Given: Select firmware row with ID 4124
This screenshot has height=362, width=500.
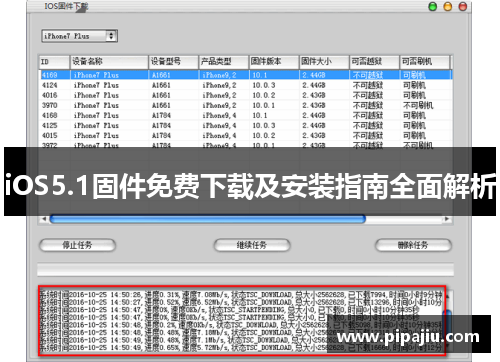Looking at the screenshot, I should click(246, 85).
